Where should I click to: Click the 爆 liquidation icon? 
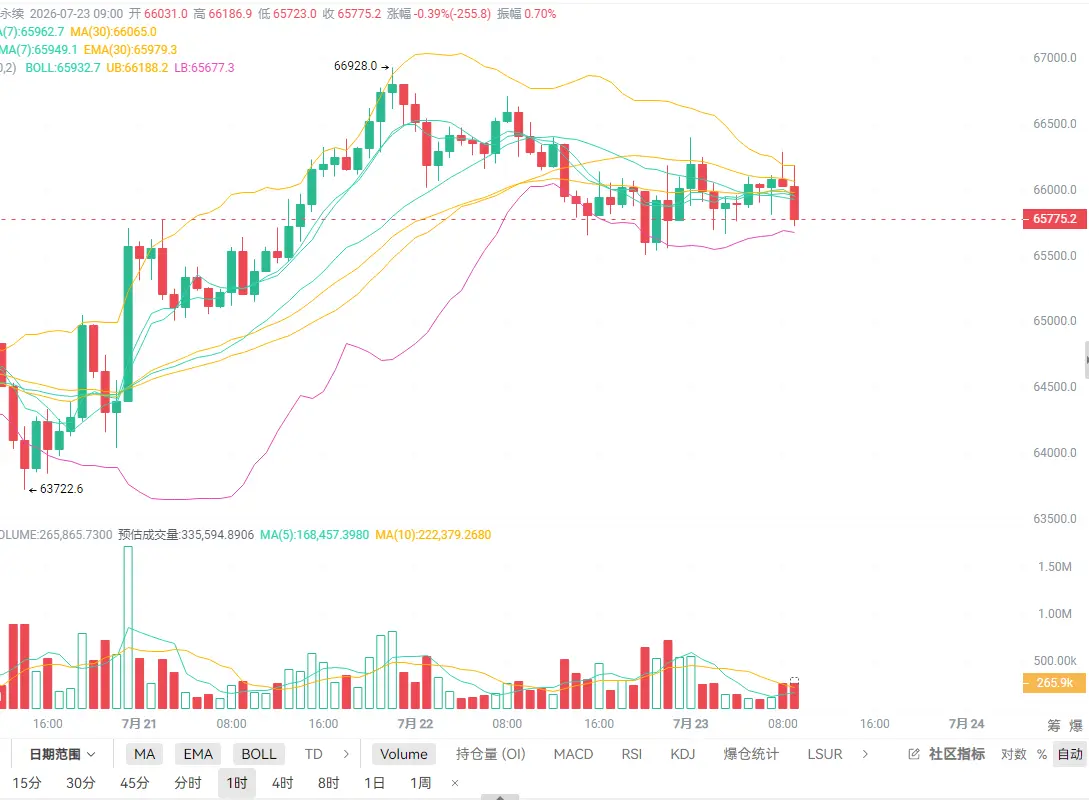point(1076,726)
